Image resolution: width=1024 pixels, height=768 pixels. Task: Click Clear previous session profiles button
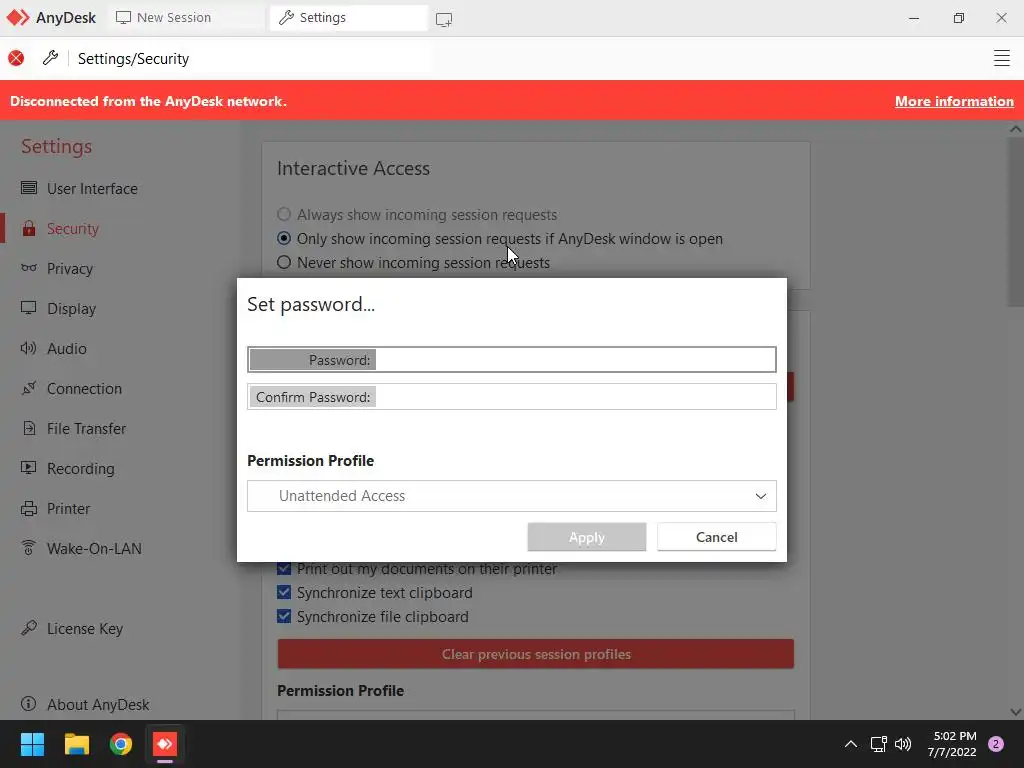click(536, 654)
